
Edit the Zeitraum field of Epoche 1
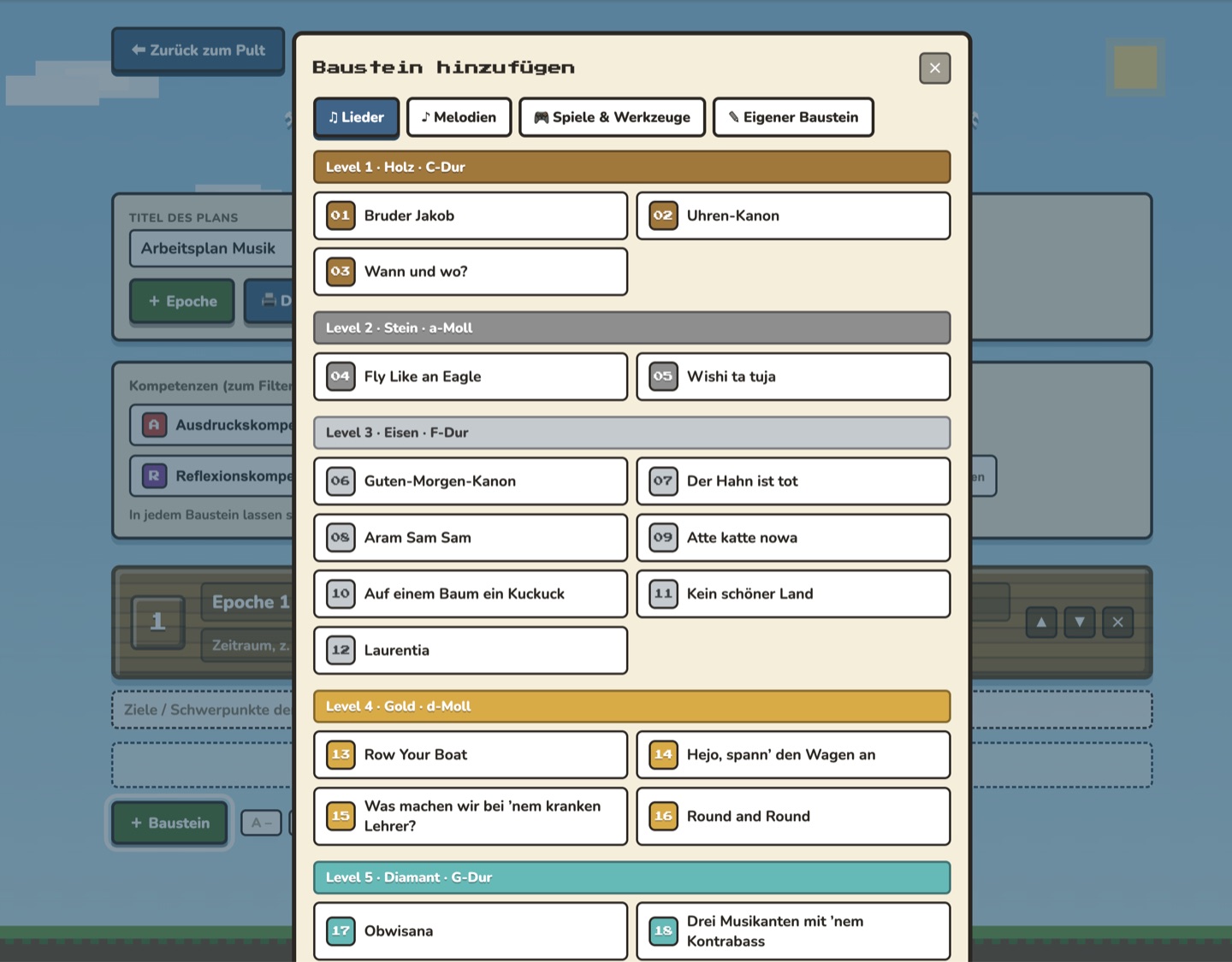[248, 646]
